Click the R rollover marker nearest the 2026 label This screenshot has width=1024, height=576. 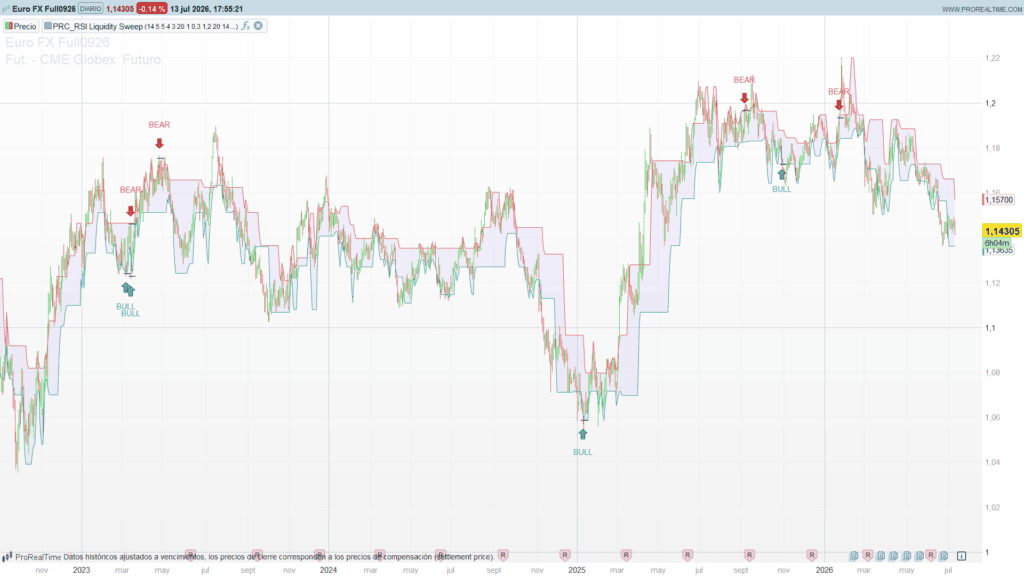click(x=811, y=555)
